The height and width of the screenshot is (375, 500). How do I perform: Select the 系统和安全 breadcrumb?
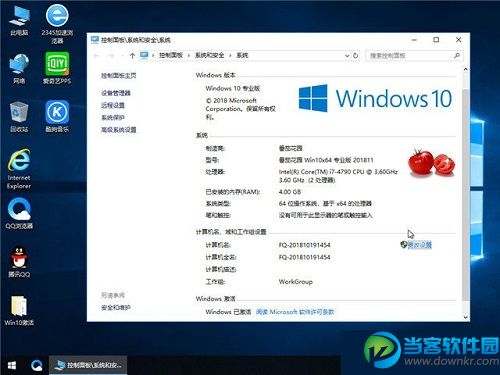click(209, 55)
